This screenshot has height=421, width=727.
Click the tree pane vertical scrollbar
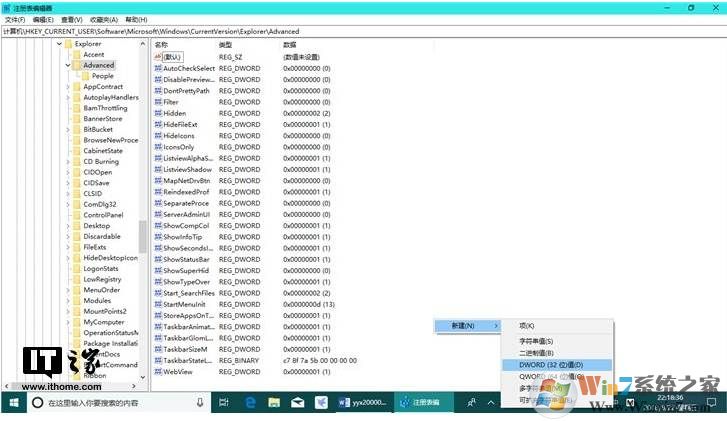pyautogui.click(x=143, y=236)
